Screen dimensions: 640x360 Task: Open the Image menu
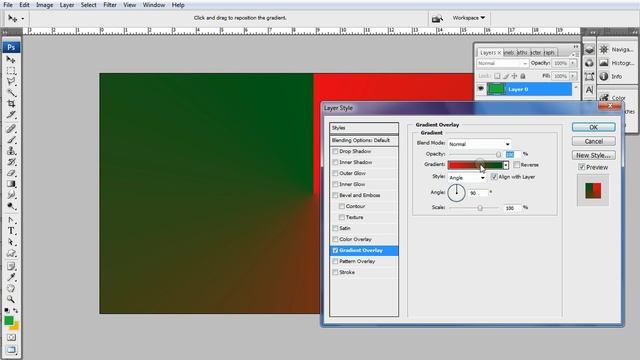tap(44, 5)
